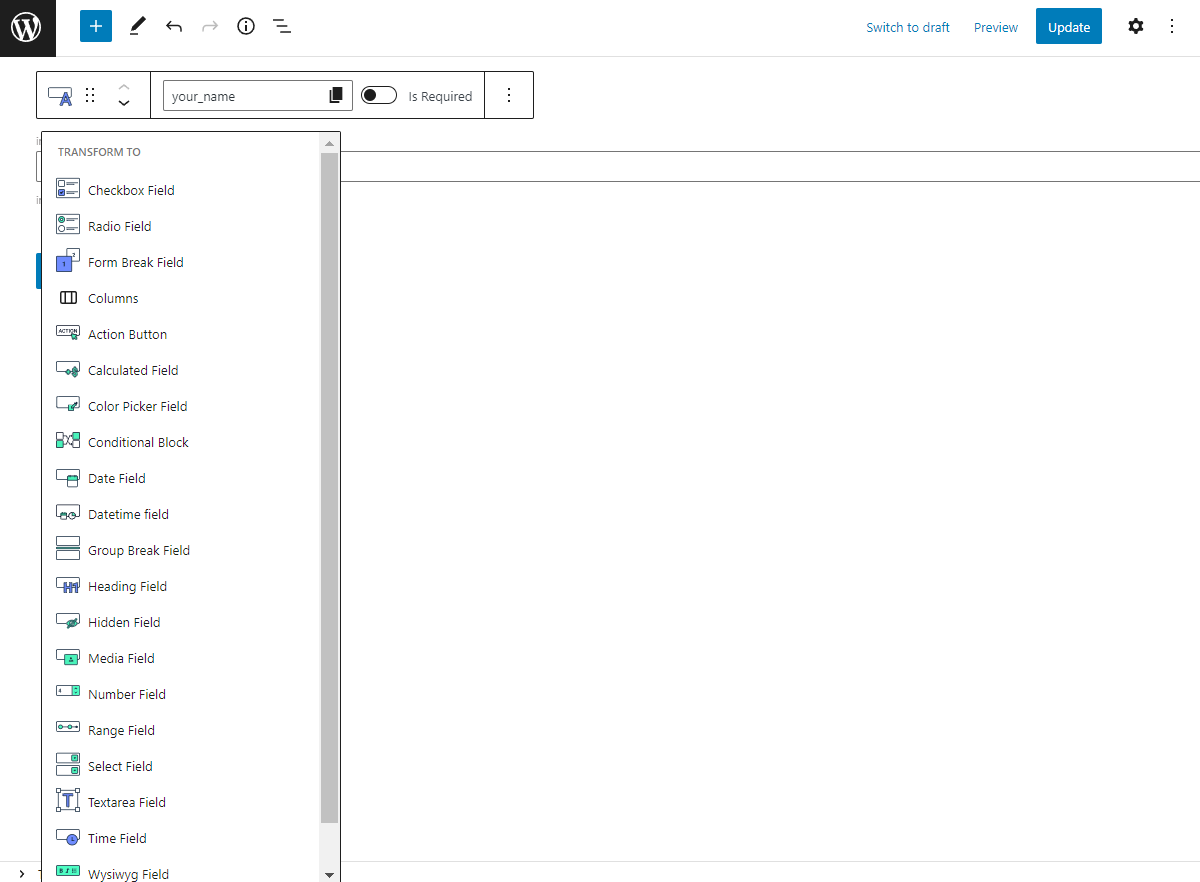This screenshot has height=882, width=1200.
Task: Copy the your_name meta key via the copy icon
Action: (x=336, y=95)
